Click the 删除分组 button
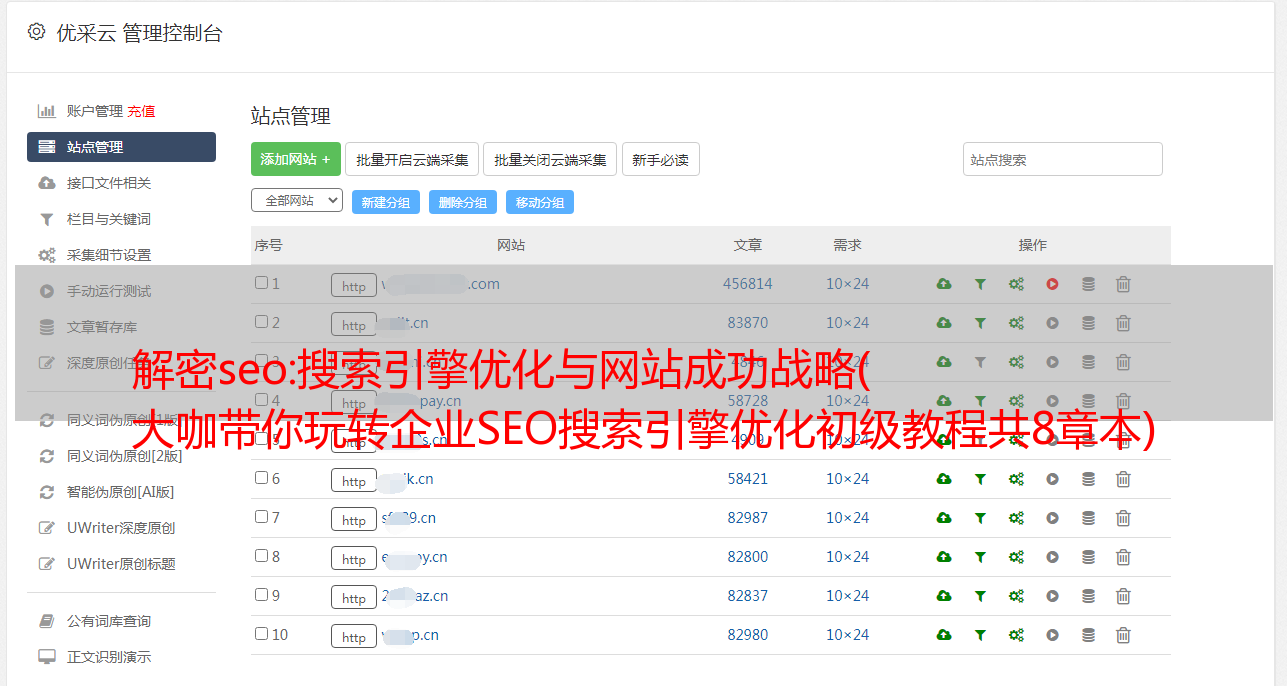1287x686 pixels. (463, 202)
